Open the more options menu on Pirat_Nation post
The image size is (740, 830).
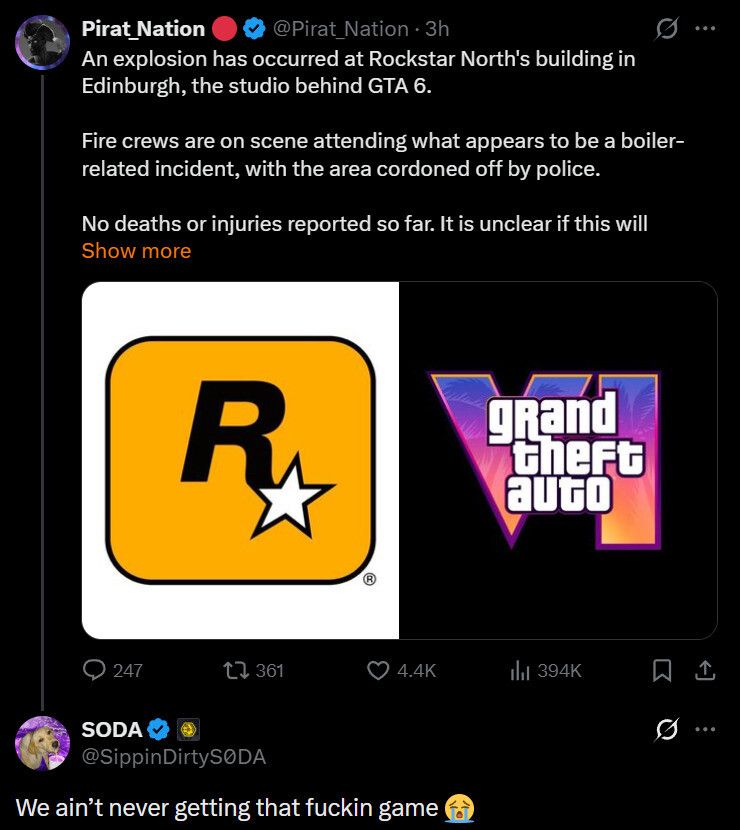coord(706,29)
